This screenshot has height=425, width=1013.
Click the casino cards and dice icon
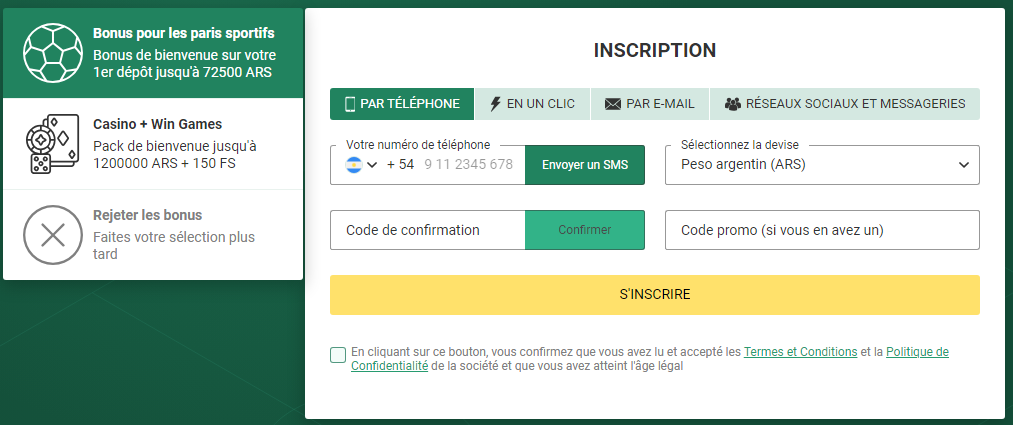click(52, 143)
